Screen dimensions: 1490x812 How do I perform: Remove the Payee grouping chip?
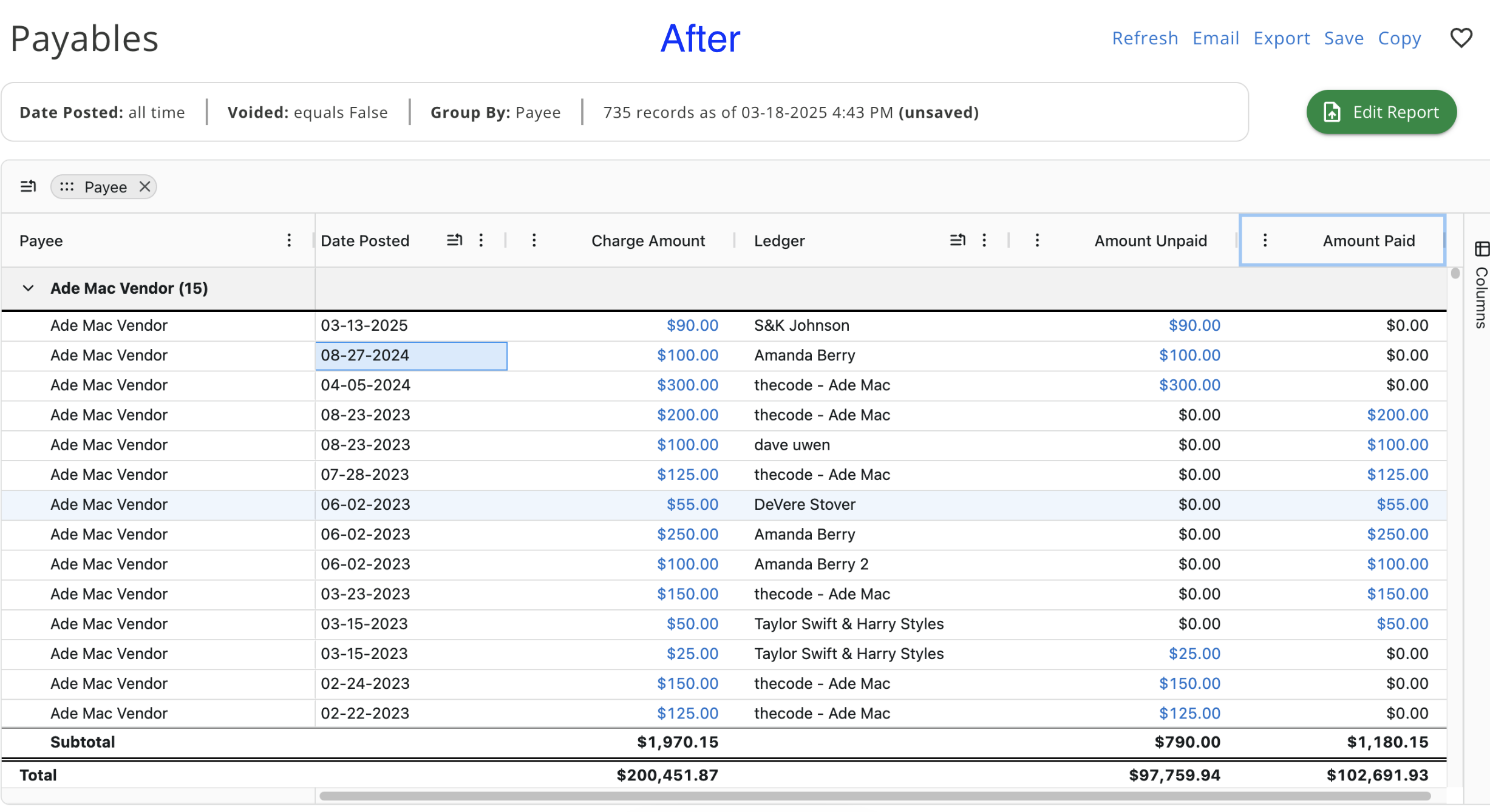coord(145,186)
